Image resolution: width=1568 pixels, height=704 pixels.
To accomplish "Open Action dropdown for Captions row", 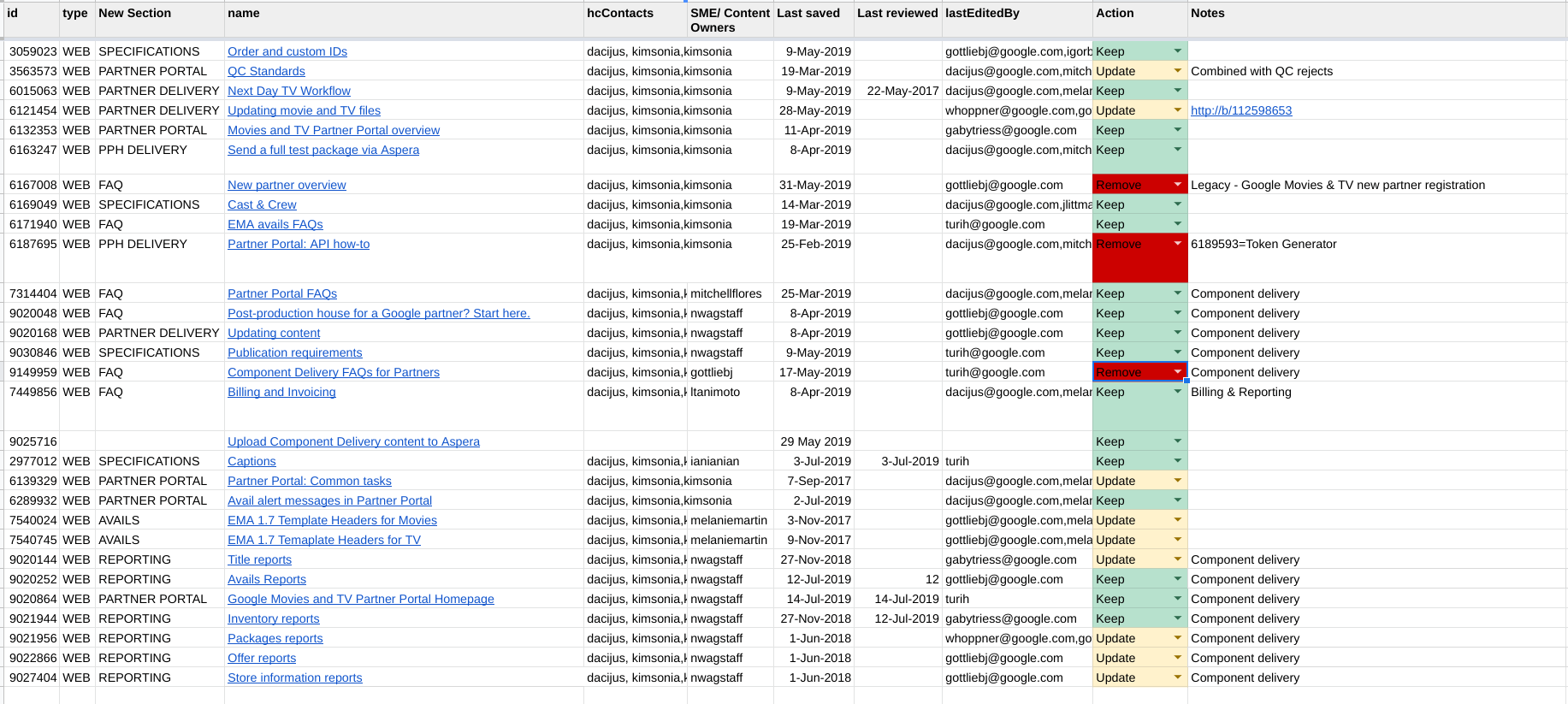I will (x=1177, y=461).
